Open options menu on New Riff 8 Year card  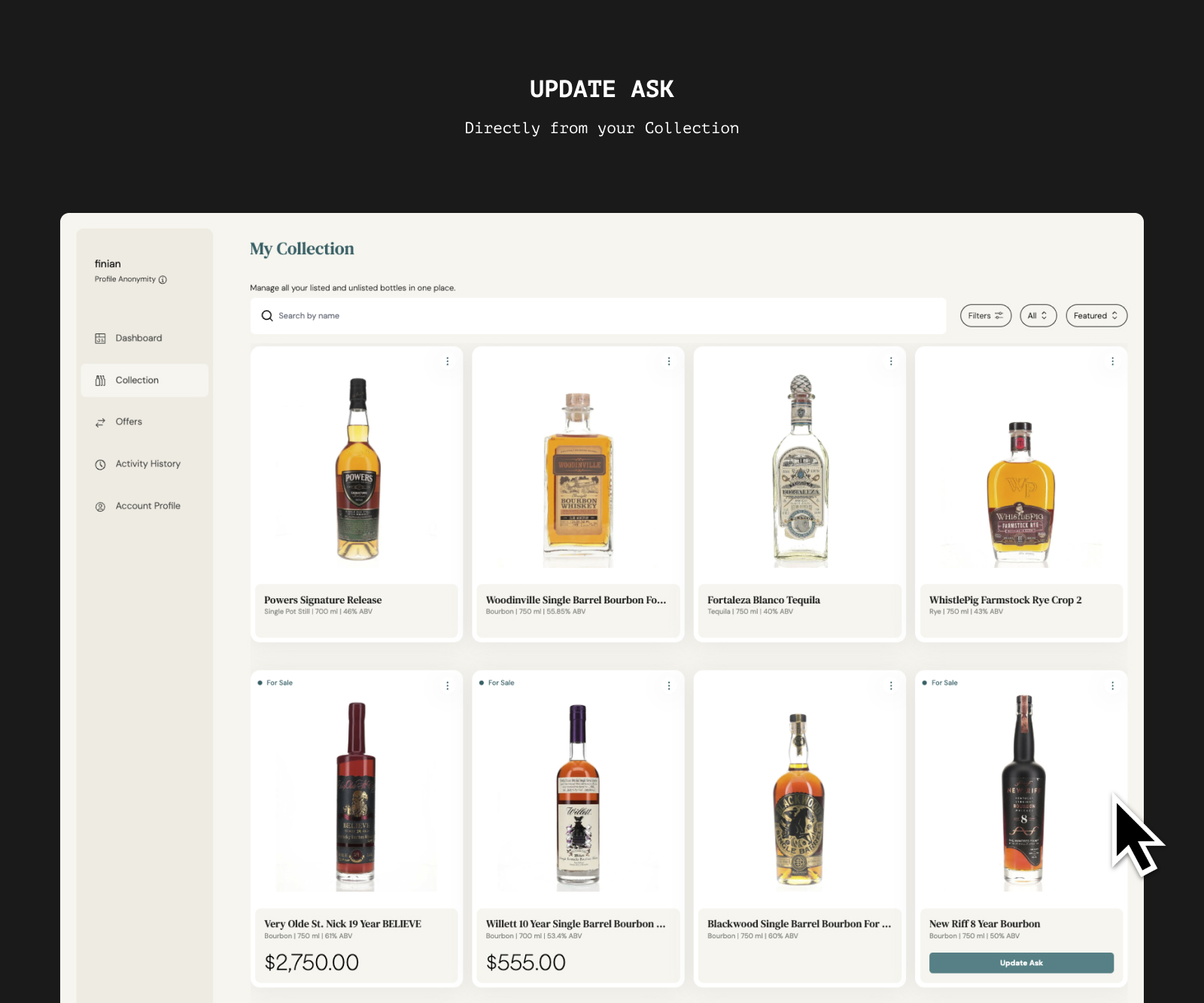(1112, 686)
